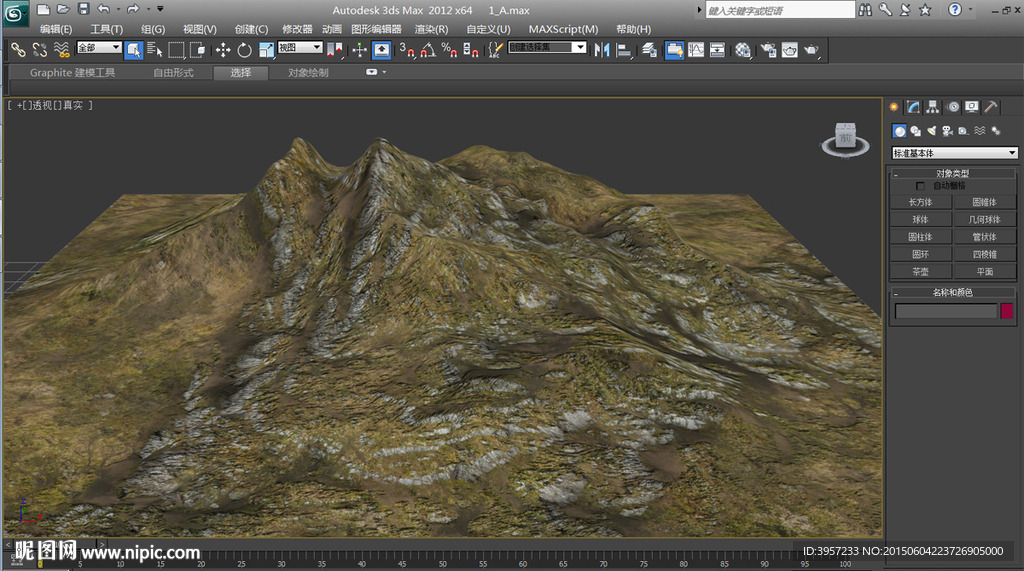1024x571 pixels.
Task: Click the Redo arrow icon
Action: pos(133,9)
